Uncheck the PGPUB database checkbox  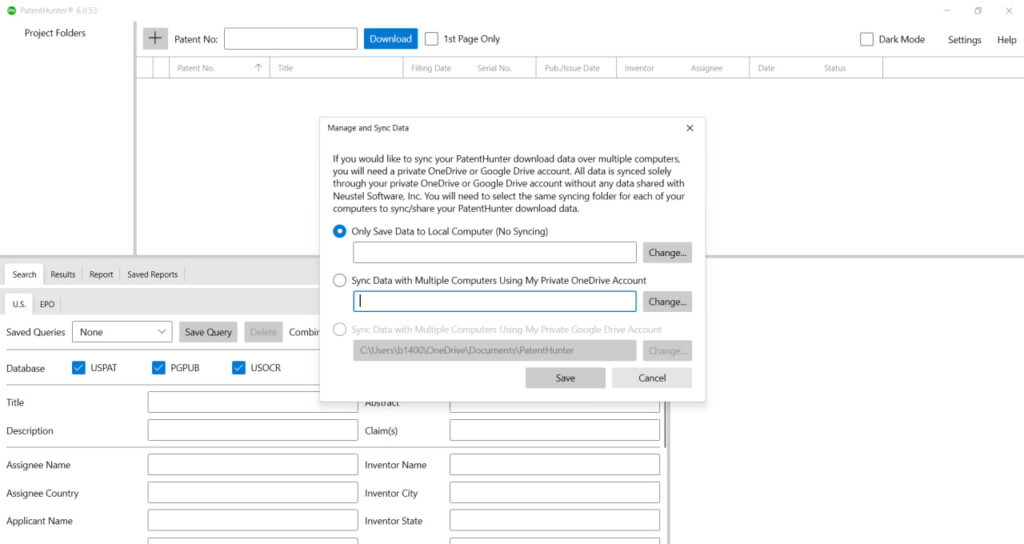[159, 368]
